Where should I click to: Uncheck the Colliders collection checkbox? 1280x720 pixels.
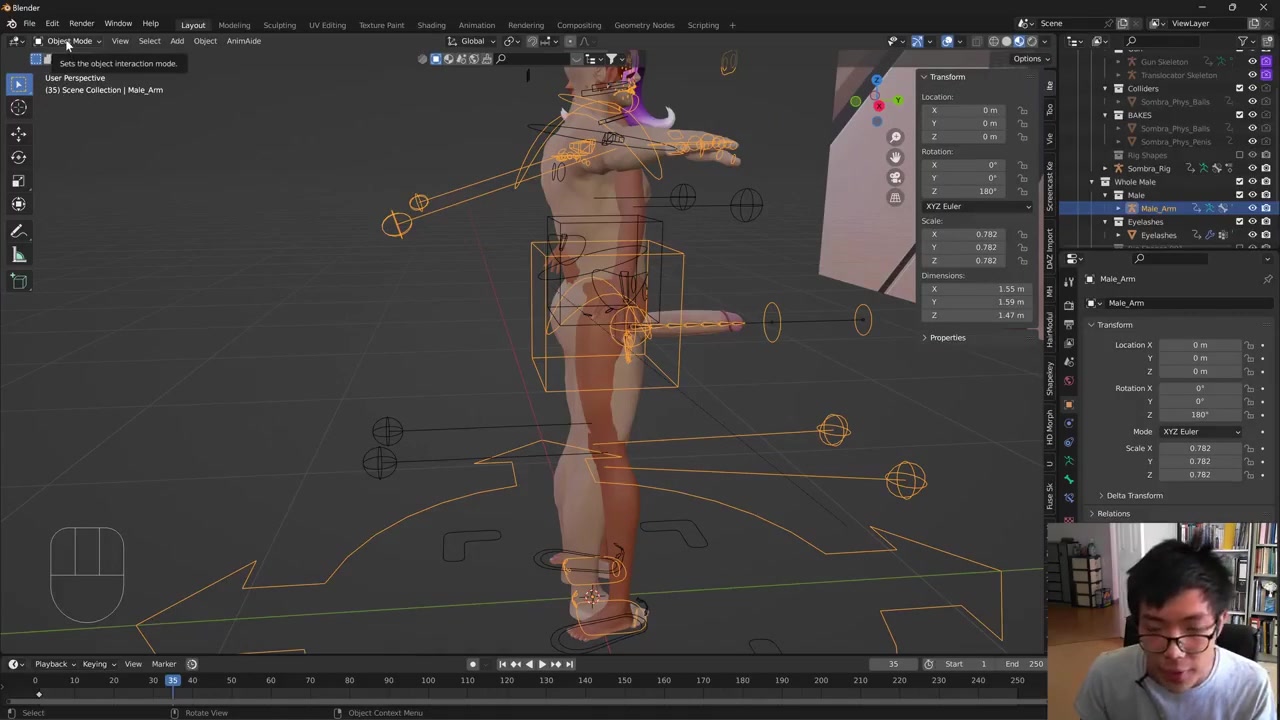click(x=1239, y=88)
